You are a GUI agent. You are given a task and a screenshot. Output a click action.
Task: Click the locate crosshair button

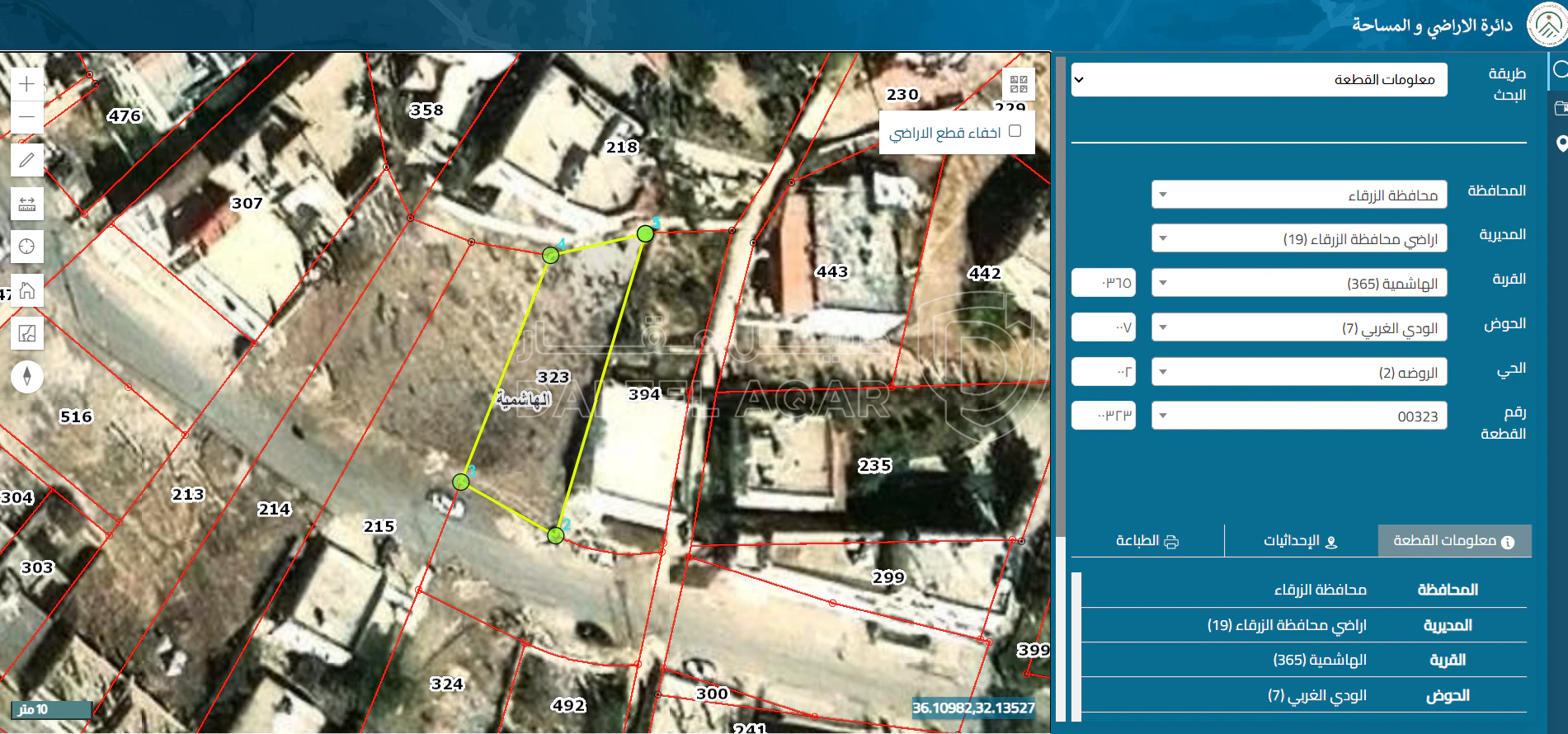(x=26, y=247)
